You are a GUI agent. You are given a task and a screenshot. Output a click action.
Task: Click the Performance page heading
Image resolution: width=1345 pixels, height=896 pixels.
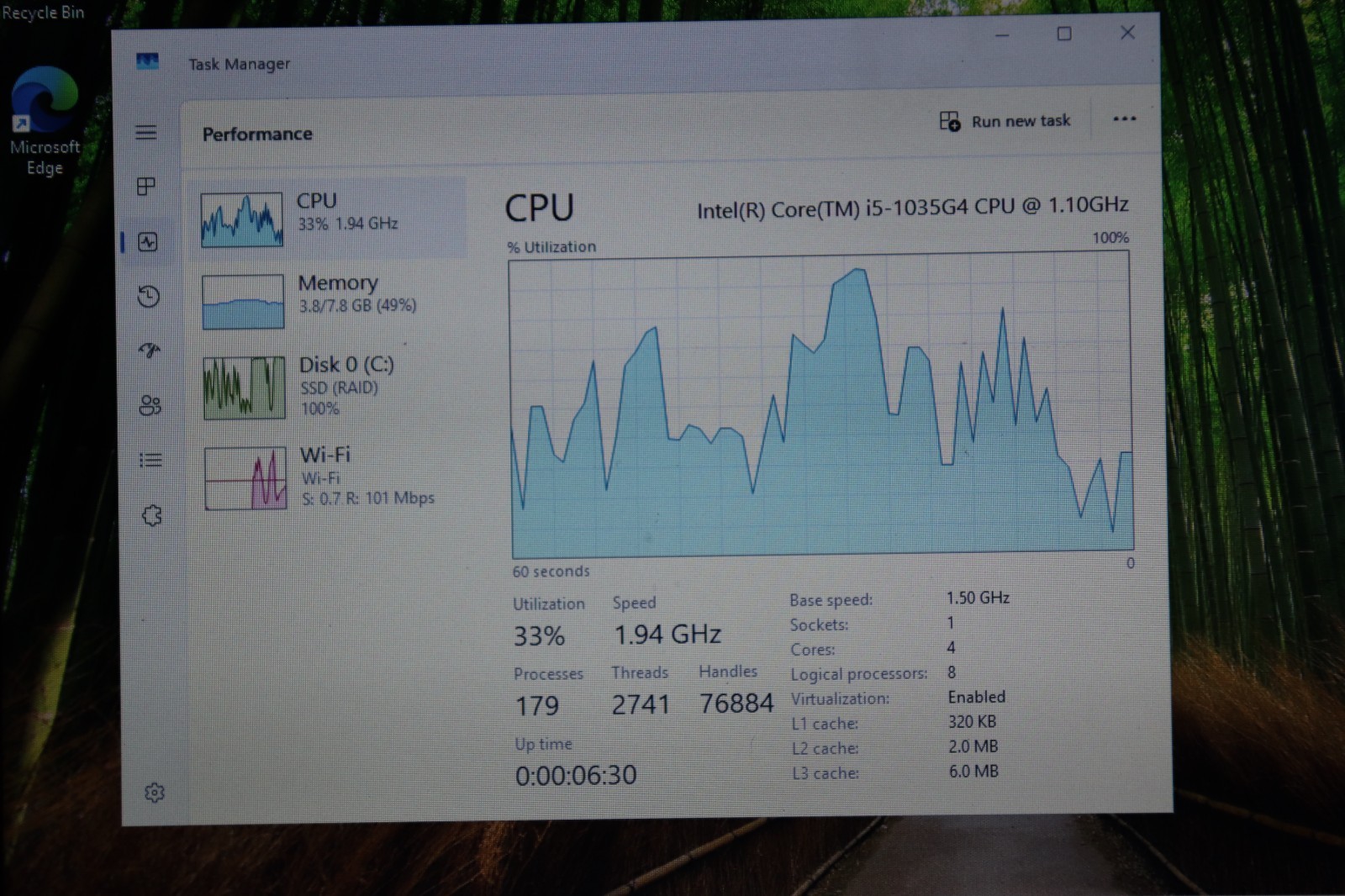point(257,134)
